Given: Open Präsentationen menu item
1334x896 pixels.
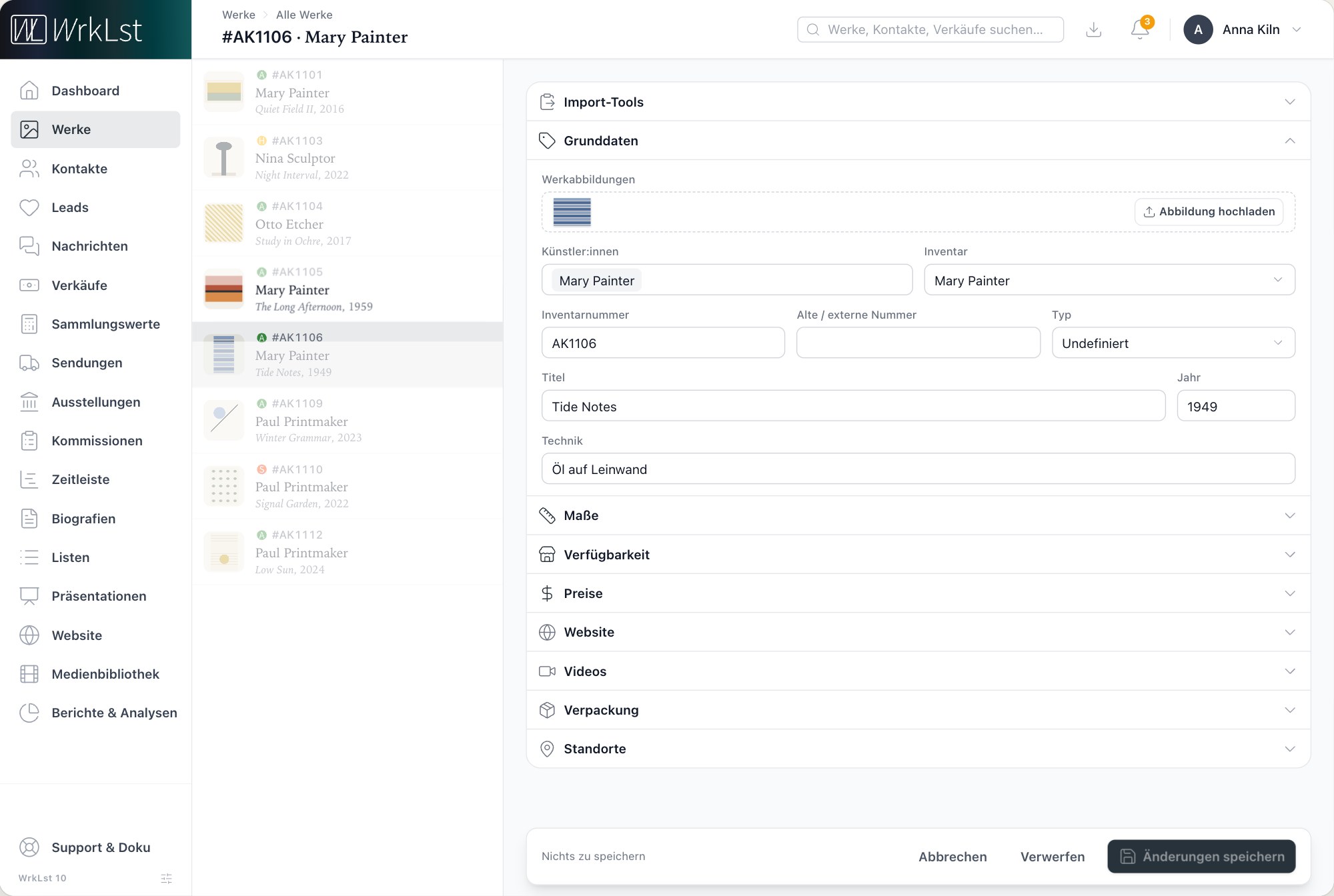Looking at the screenshot, I should [95, 596].
